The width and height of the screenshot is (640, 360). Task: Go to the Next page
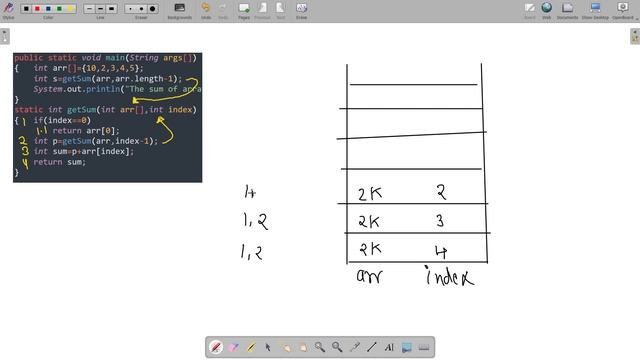pos(280,10)
